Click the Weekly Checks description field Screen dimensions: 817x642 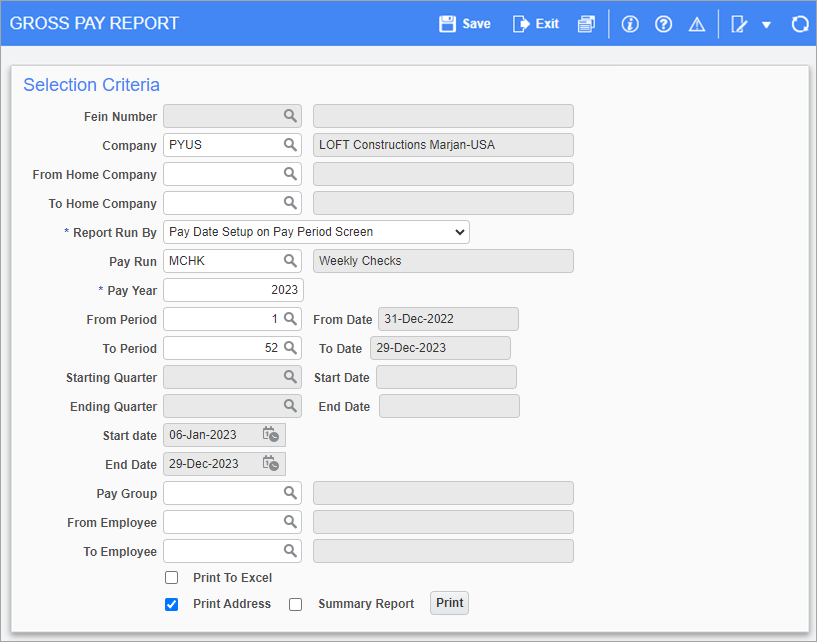point(443,261)
